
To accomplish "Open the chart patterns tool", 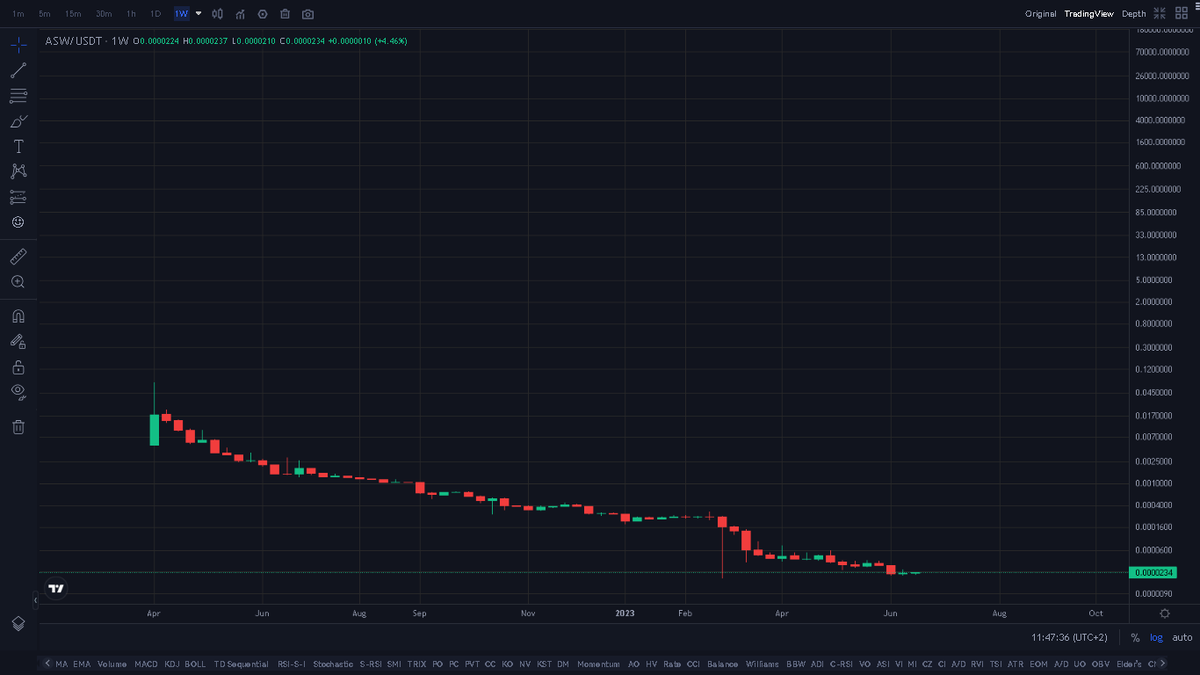I will (x=18, y=171).
